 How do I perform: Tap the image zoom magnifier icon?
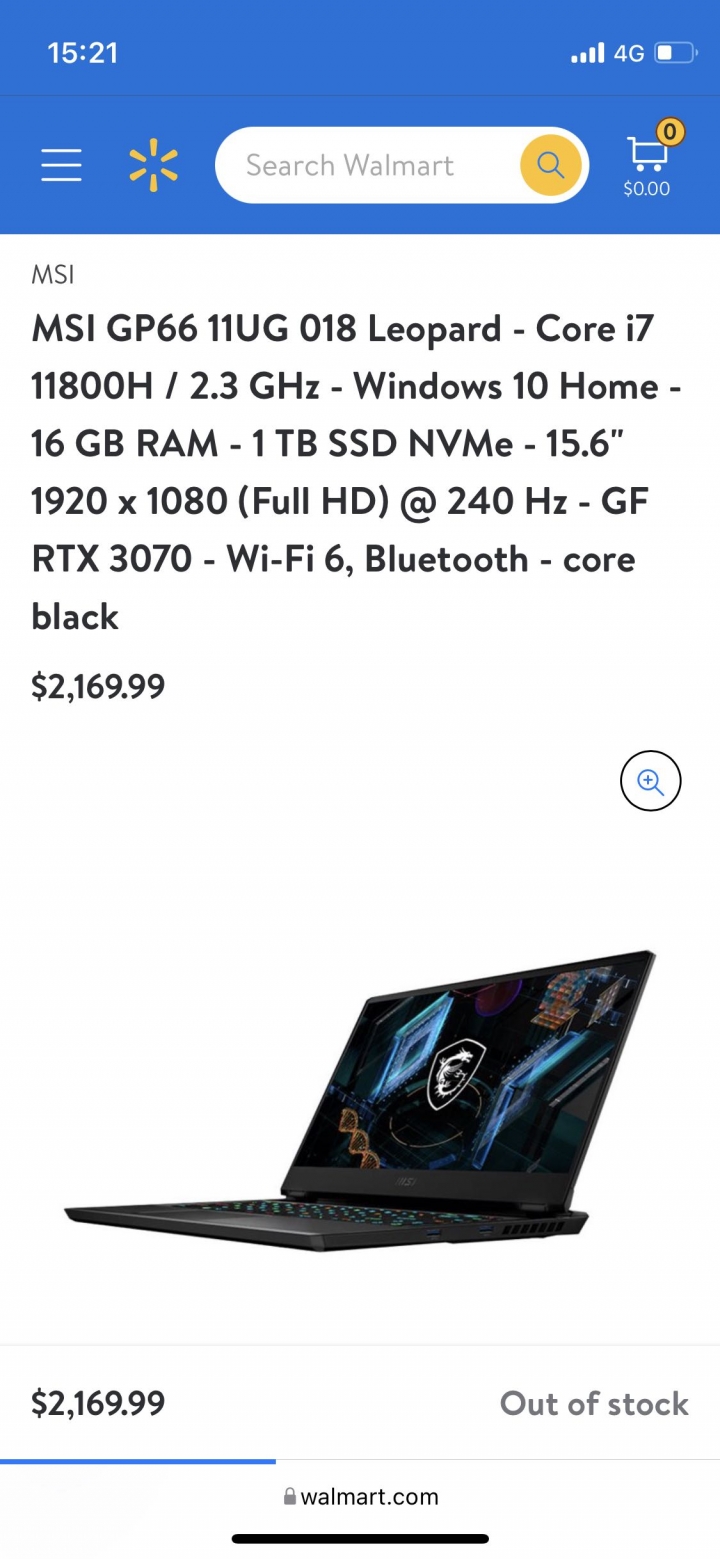tap(651, 781)
